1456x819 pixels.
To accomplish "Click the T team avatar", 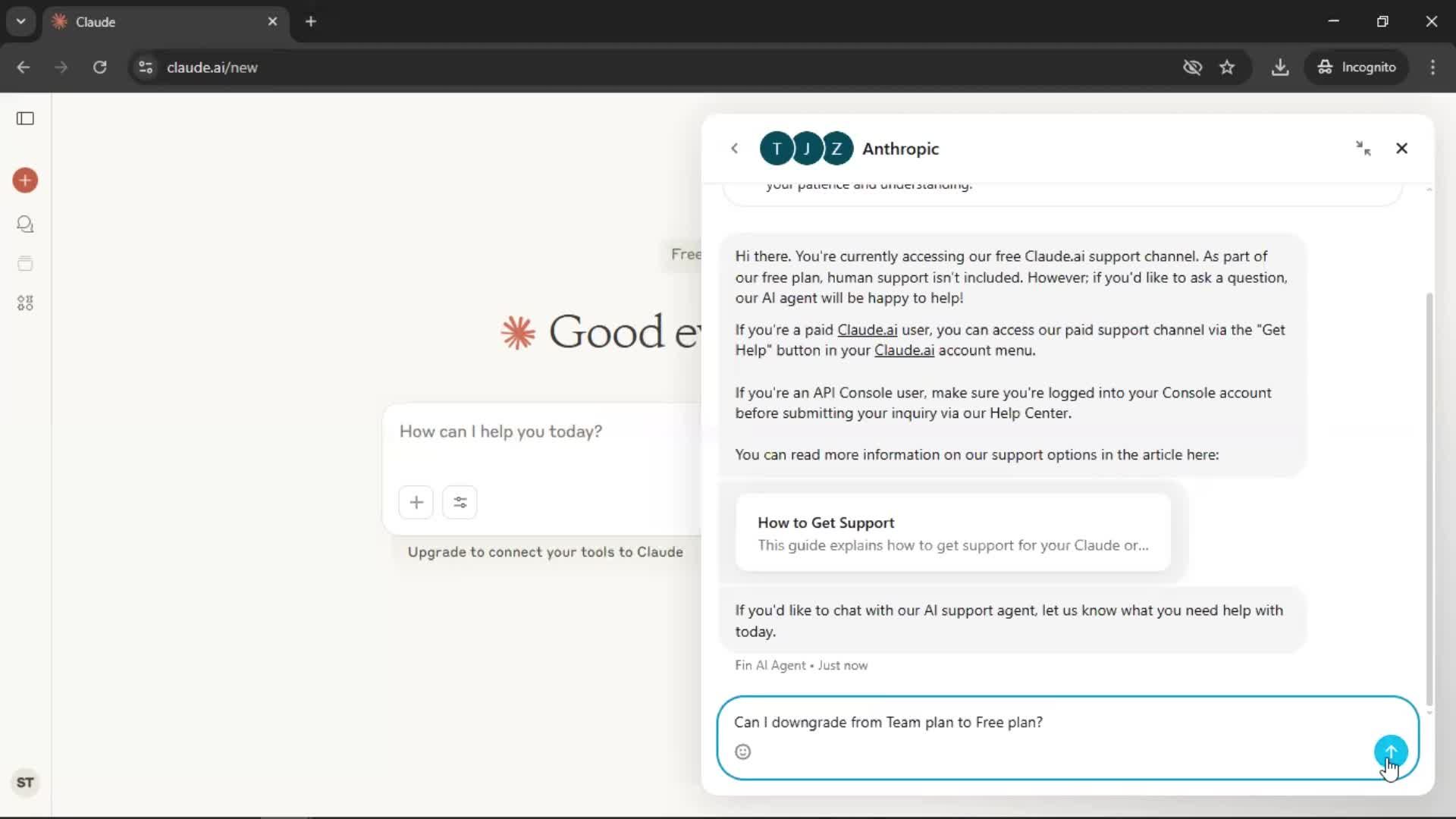I will point(777,149).
